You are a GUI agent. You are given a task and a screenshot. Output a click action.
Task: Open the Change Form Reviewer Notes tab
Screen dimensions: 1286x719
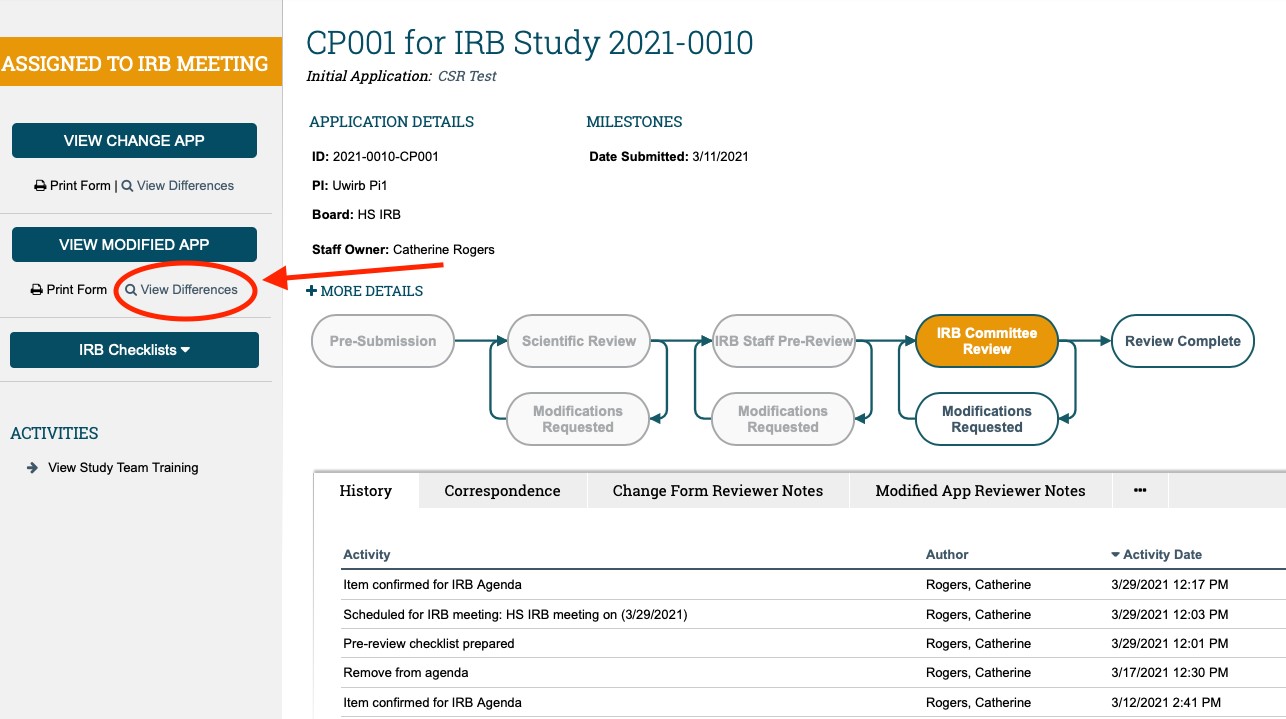718,490
